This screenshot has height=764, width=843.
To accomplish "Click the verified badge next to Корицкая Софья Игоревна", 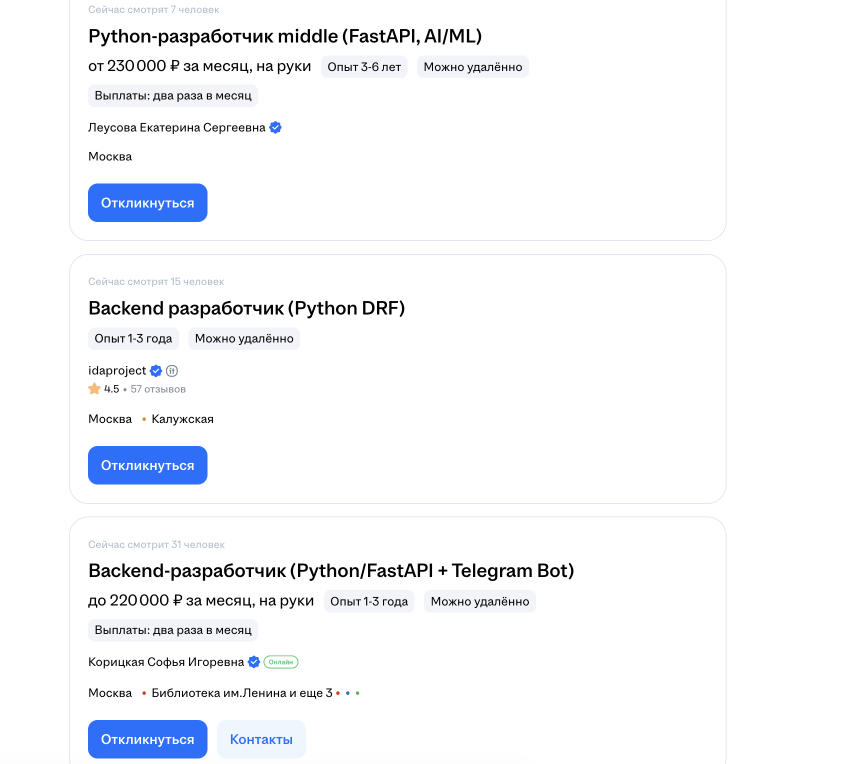I will click(252, 662).
